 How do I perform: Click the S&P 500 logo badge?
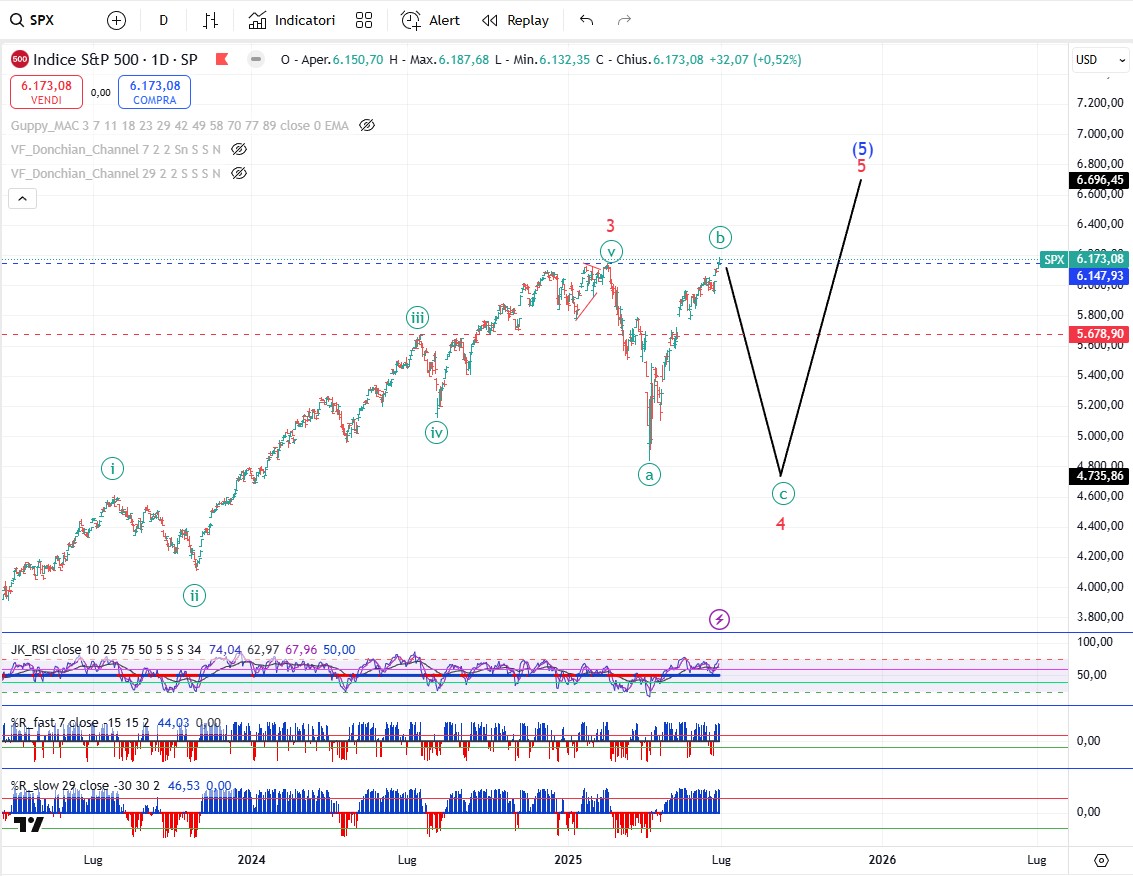20,59
